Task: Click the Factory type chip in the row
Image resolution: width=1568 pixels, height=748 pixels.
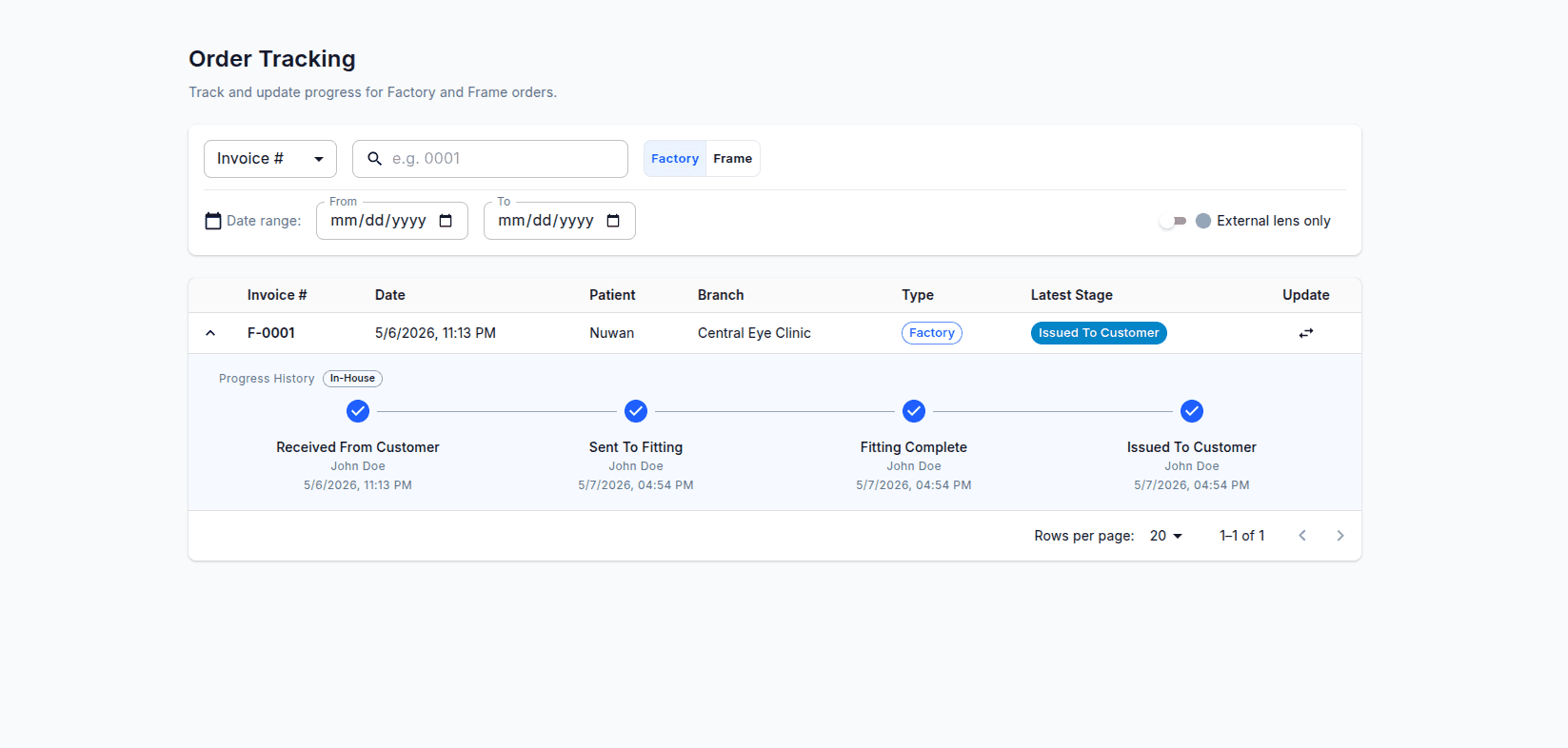Action: coord(932,333)
